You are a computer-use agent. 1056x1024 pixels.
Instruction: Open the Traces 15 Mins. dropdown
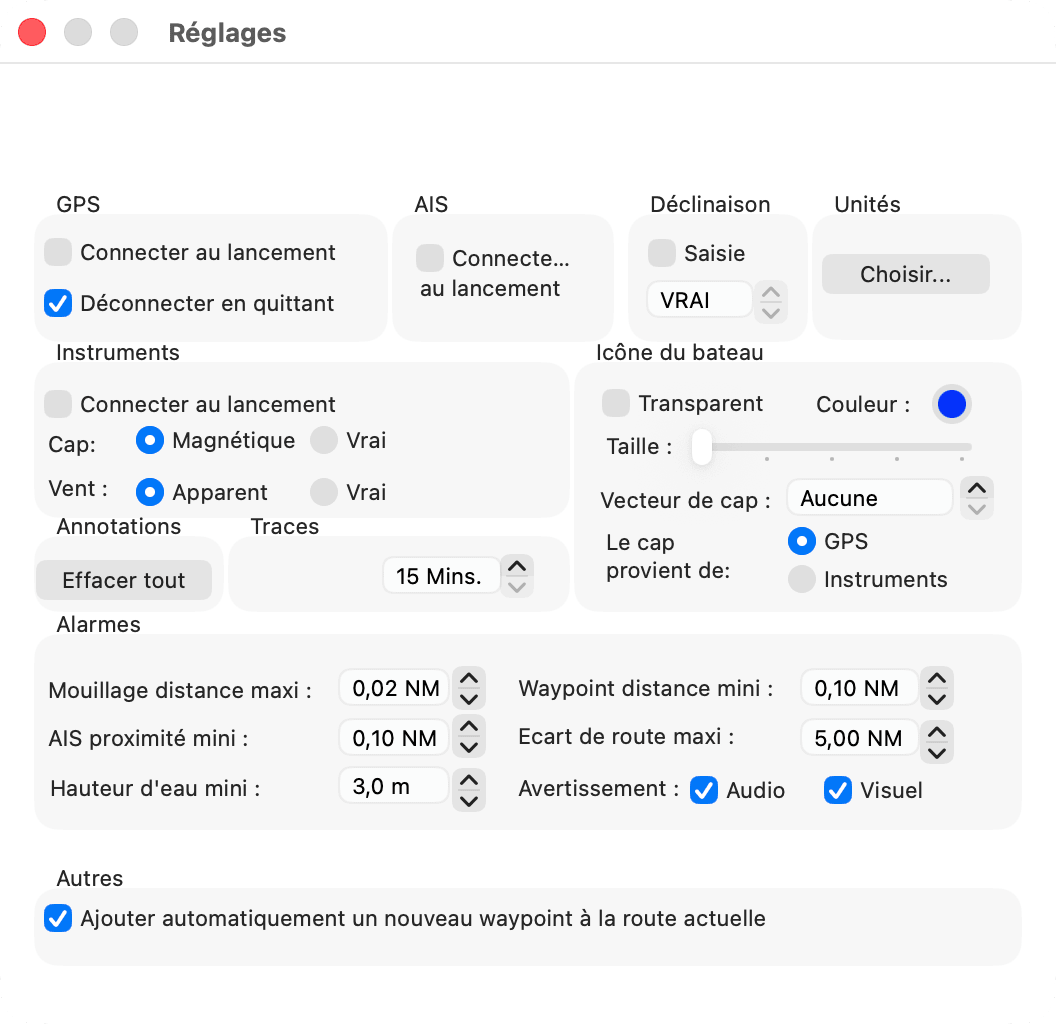pyautogui.click(x=442, y=576)
